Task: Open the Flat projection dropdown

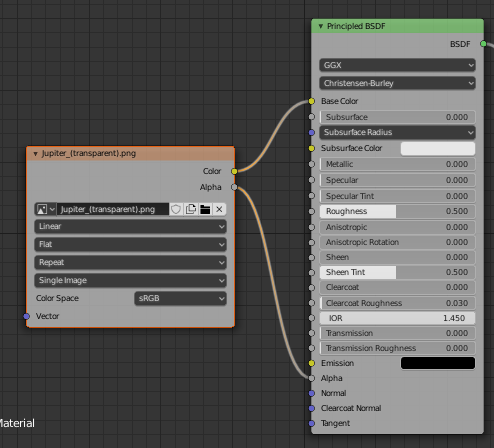Action: (x=130, y=244)
